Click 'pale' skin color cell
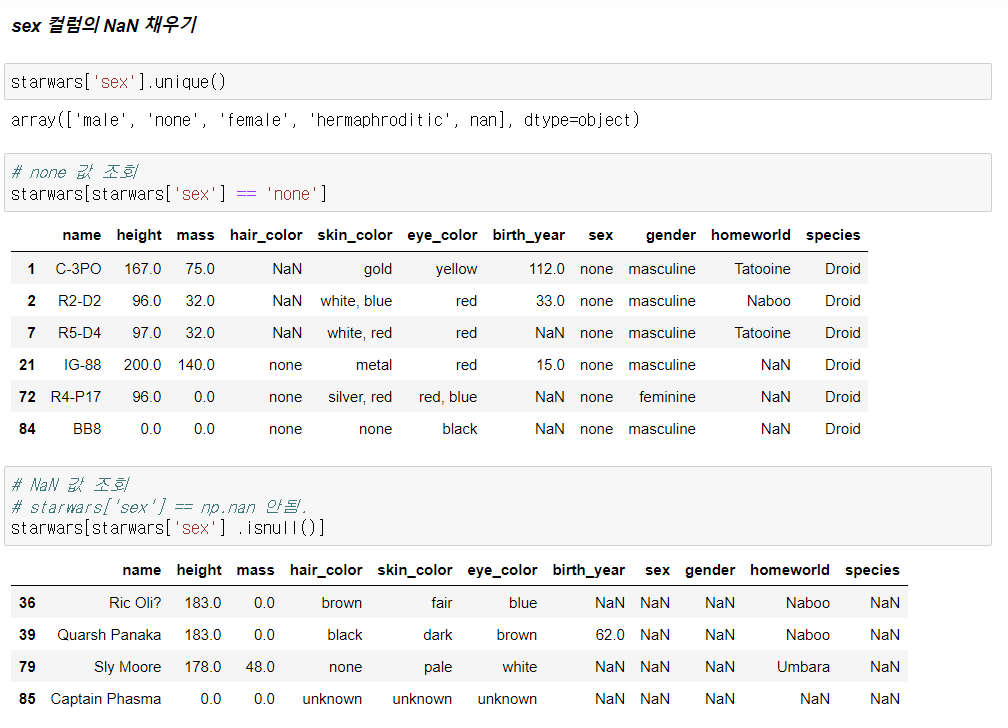 click(438, 667)
